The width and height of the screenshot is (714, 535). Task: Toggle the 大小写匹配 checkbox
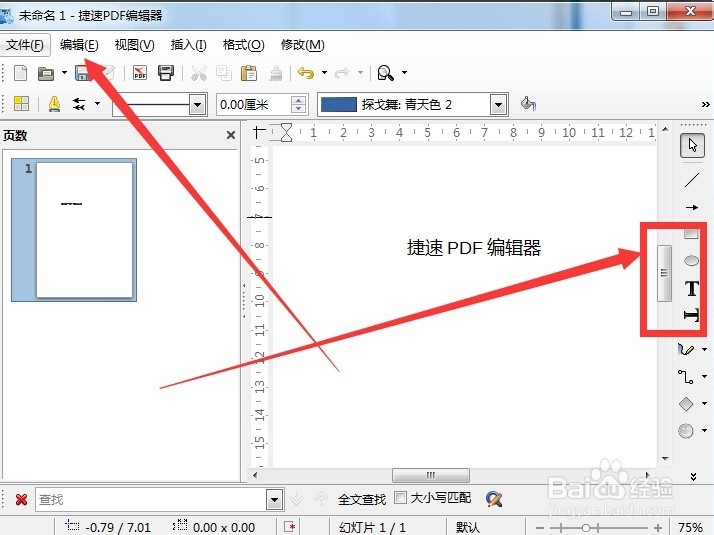[x=400, y=498]
